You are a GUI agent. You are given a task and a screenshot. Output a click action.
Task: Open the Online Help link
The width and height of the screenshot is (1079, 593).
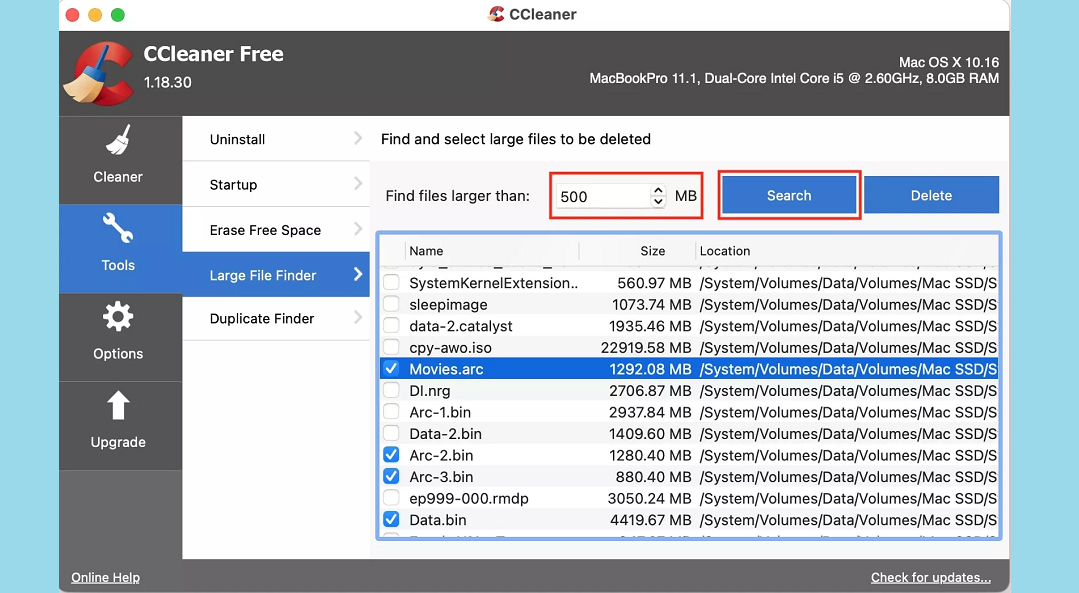coord(105,577)
